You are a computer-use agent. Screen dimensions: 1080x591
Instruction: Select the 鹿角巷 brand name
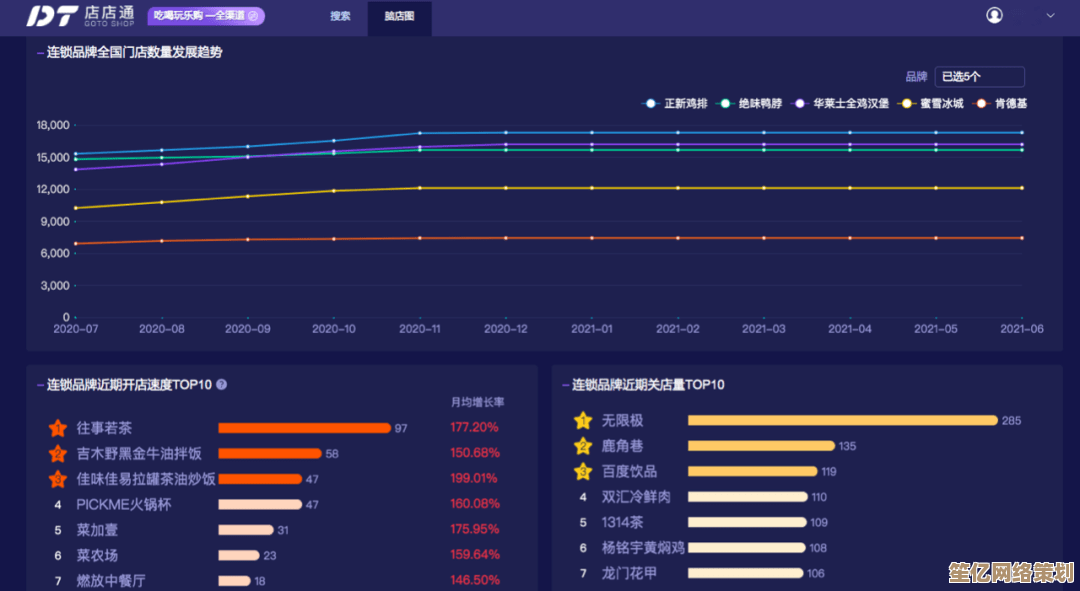623,446
